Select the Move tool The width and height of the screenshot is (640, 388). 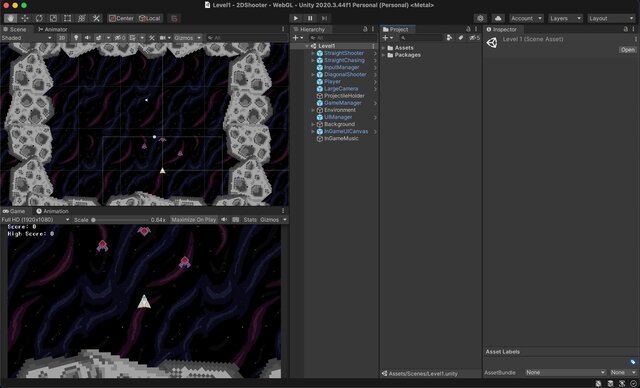pyautogui.click(x=25, y=18)
